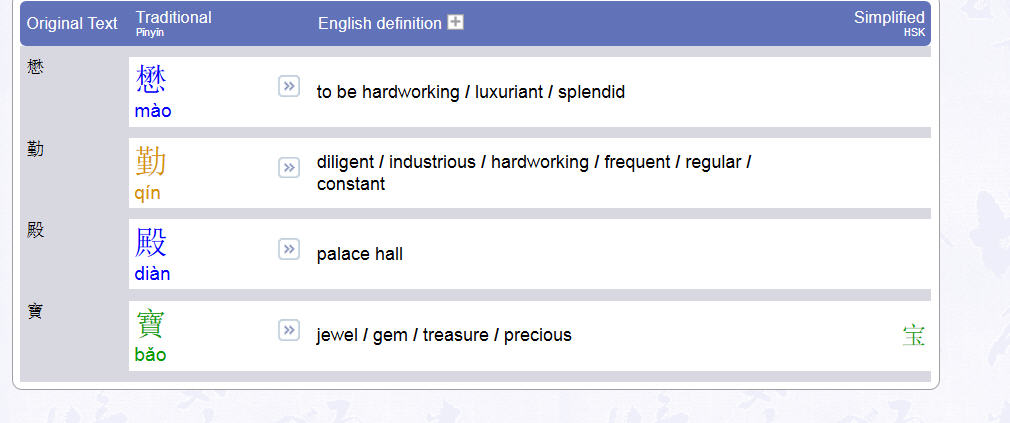1010x423 pixels.
Task: Select the pinyin bǎo
Action: click(x=150, y=355)
